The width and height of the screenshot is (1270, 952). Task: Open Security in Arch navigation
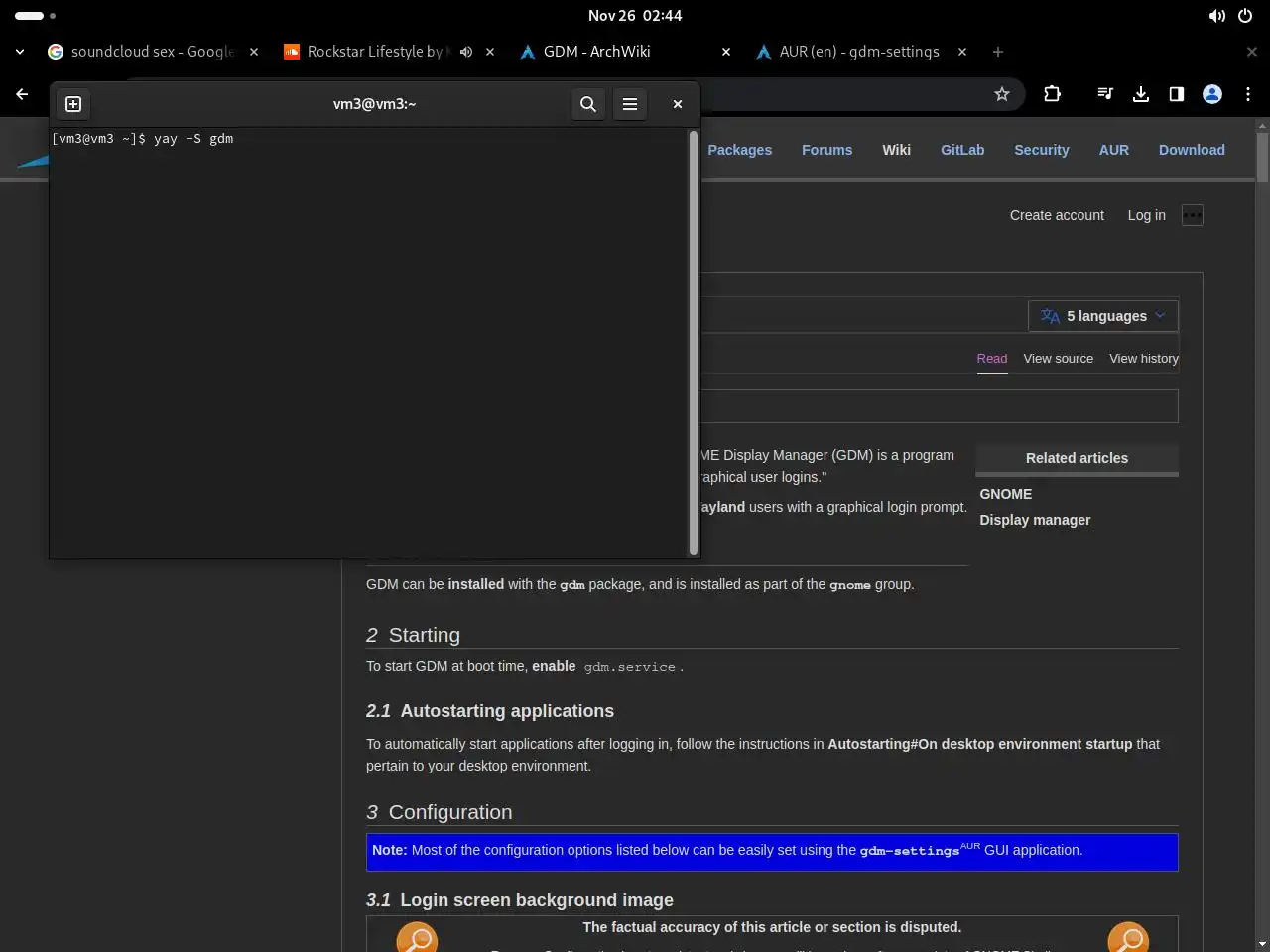click(1042, 150)
